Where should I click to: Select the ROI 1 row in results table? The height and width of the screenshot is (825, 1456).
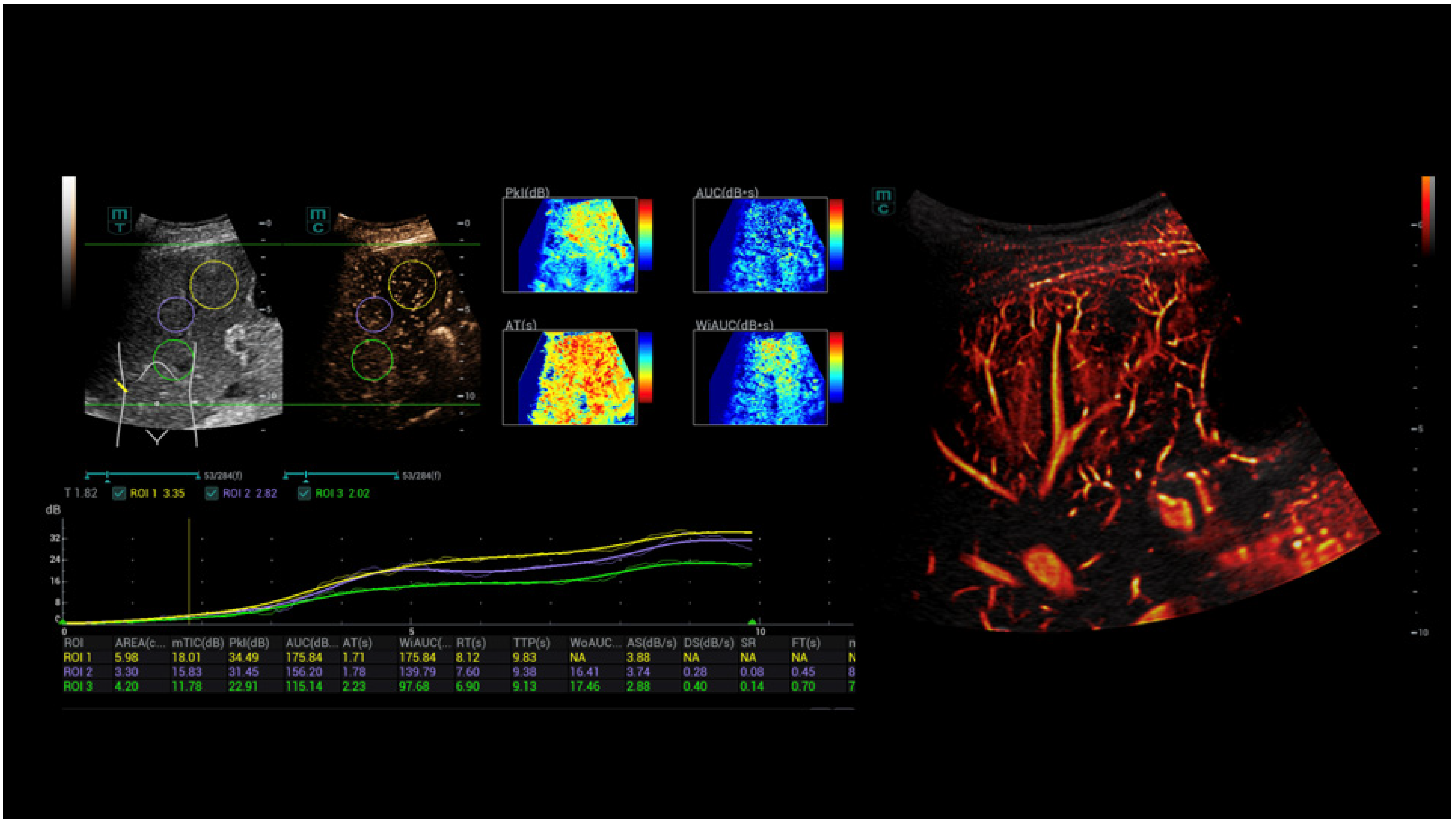point(77,658)
